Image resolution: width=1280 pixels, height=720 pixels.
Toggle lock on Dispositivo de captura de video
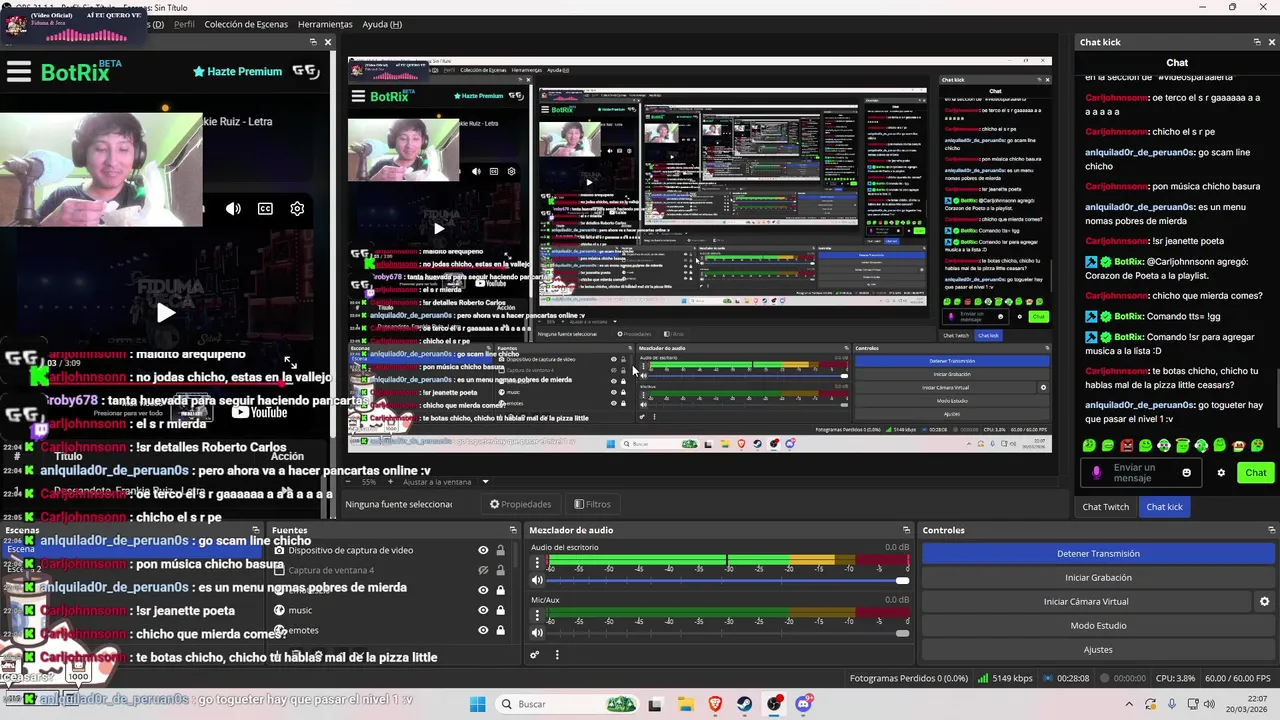click(500, 550)
